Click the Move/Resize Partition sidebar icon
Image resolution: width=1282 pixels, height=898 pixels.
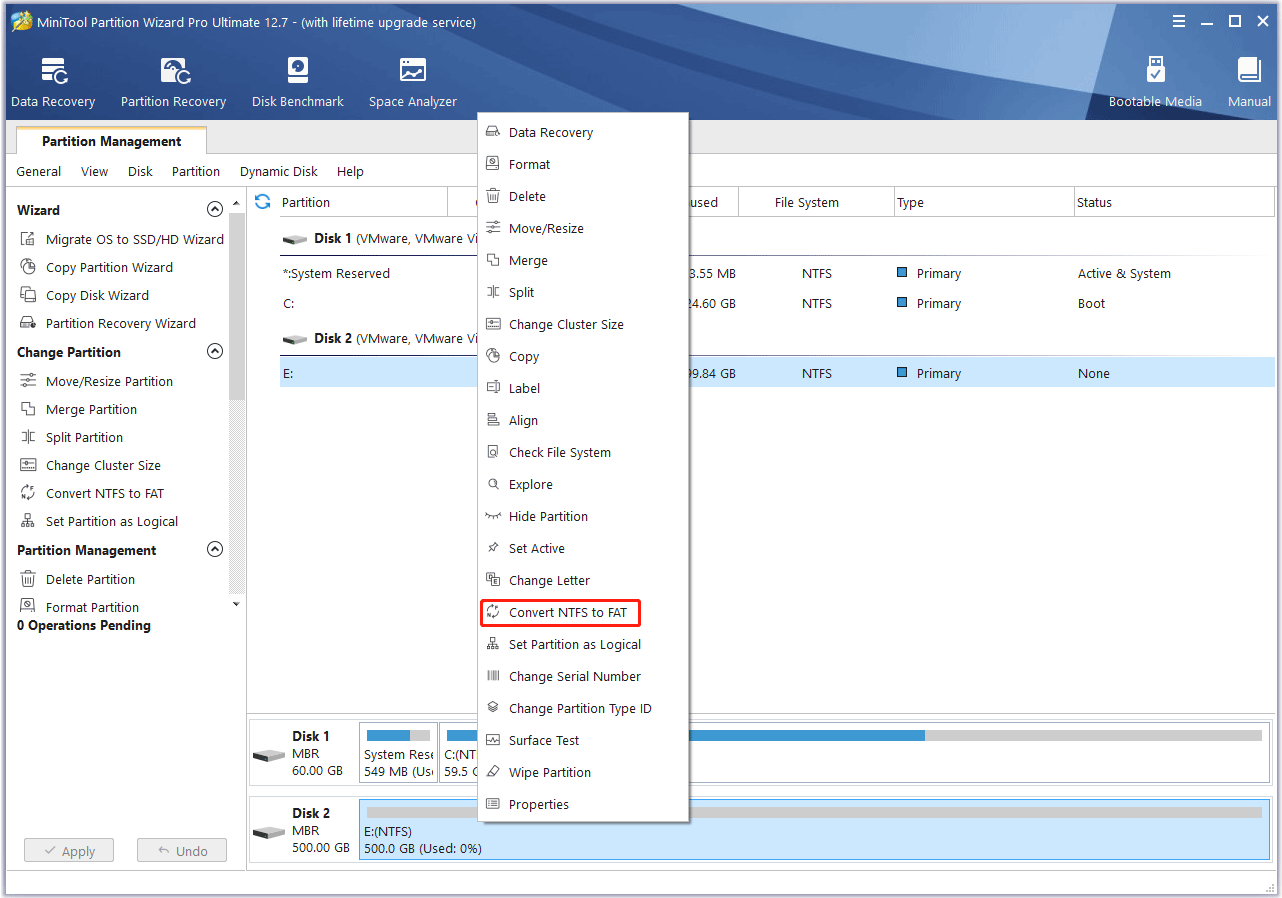[x=28, y=381]
